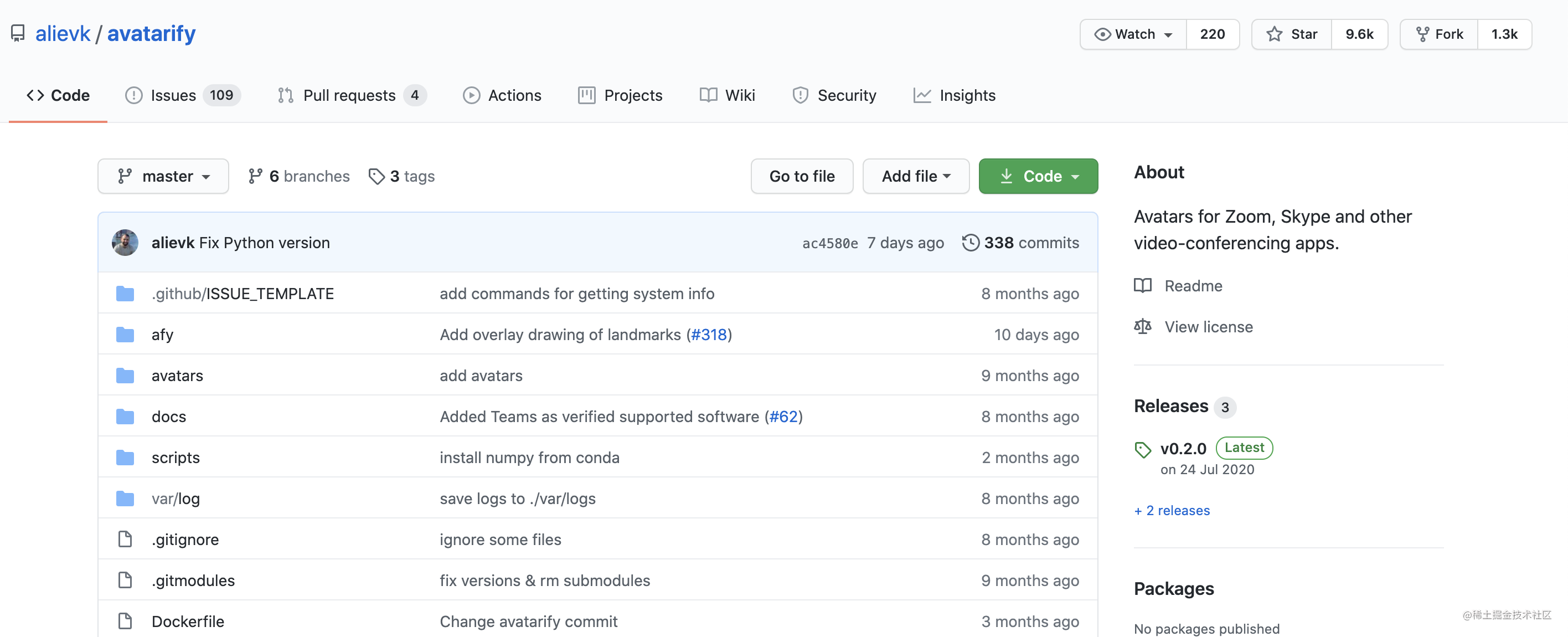Click the history clock icon beside 338 commits

pyautogui.click(x=970, y=243)
